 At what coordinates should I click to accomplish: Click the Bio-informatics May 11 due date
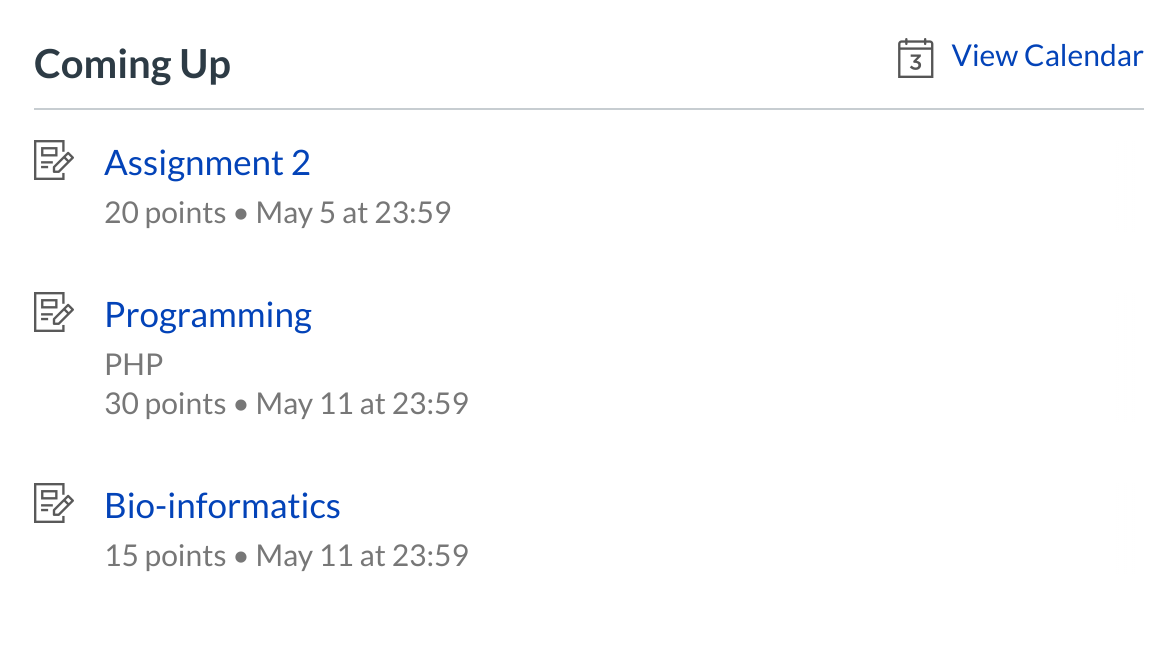pyautogui.click(x=362, y=556)
